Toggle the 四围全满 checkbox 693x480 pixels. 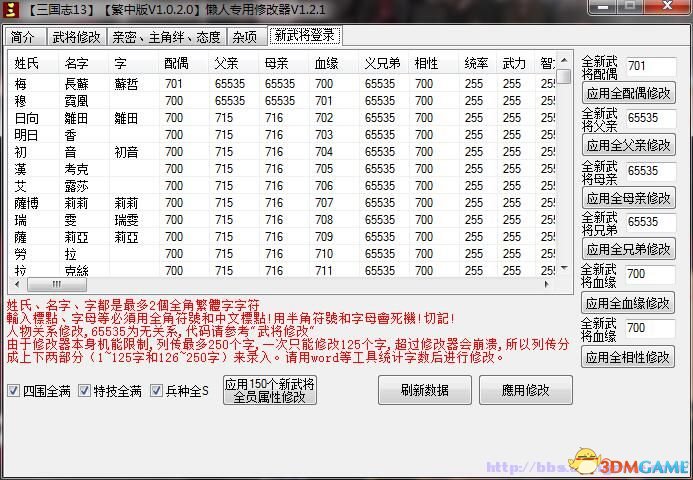coord(14,391)
